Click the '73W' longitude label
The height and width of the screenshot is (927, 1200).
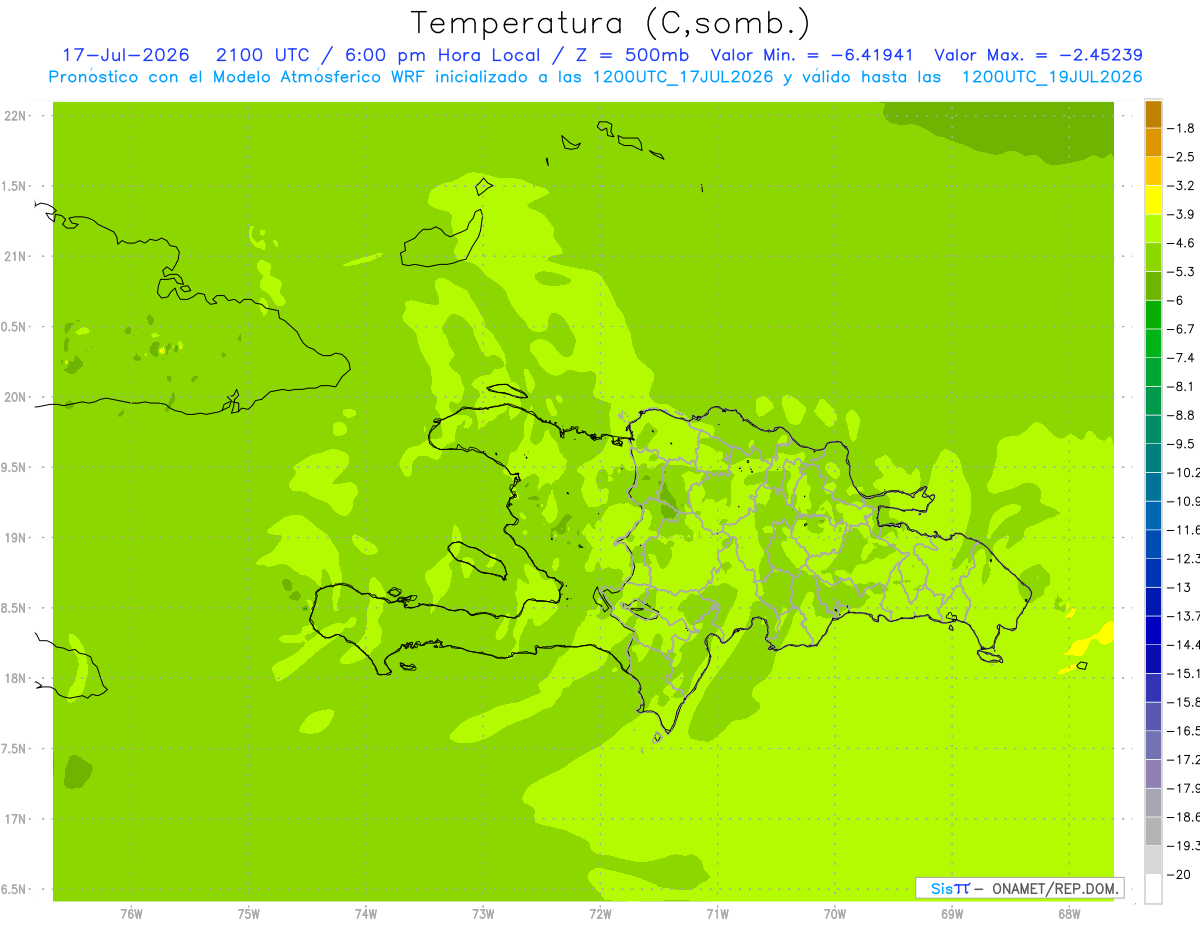click(483, 915)
